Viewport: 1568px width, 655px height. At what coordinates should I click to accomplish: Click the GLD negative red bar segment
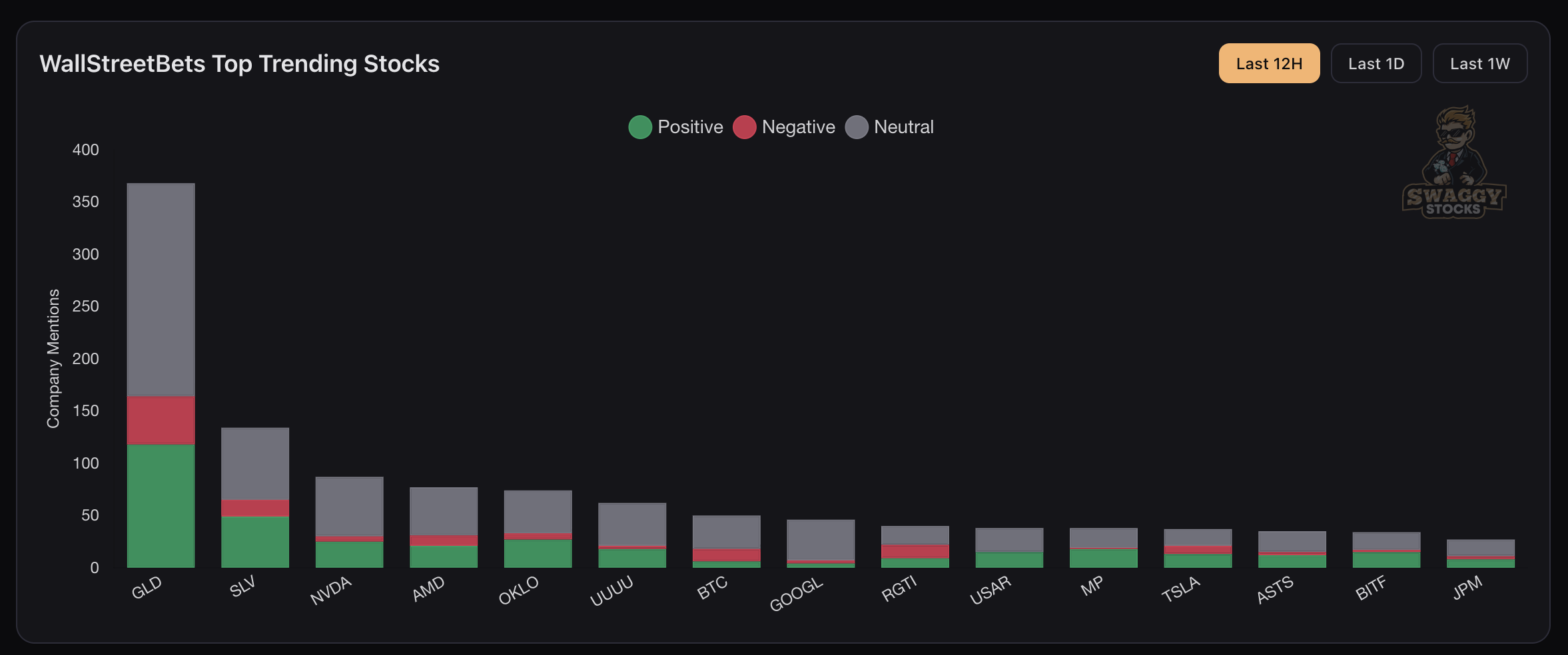point(161,420)
